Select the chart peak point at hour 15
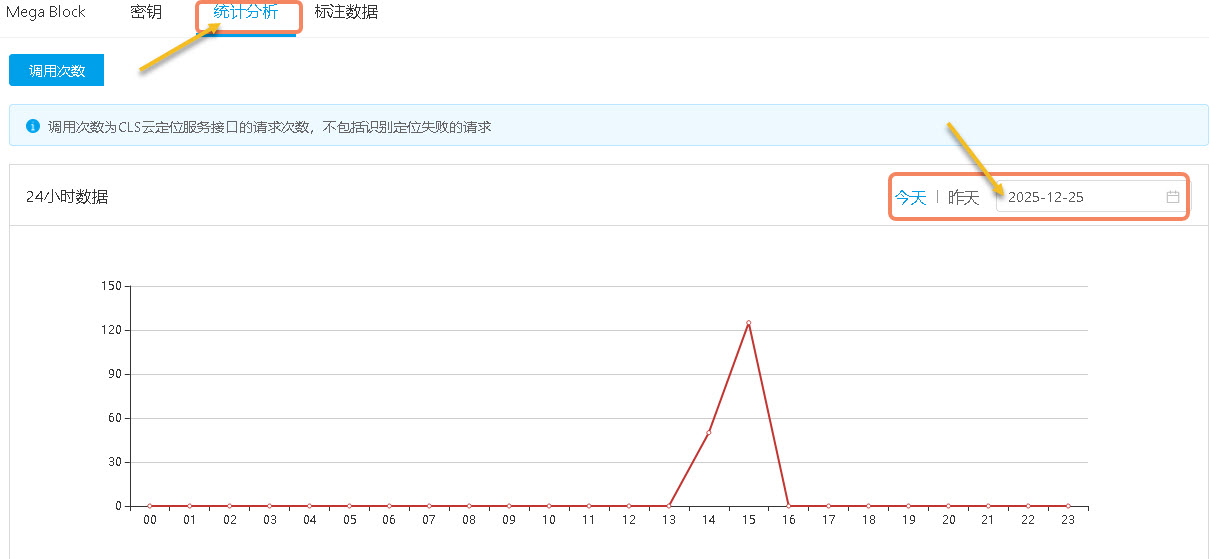This screenshot has height=559, width=1209. pyautogui.click(x=748, y=323)
